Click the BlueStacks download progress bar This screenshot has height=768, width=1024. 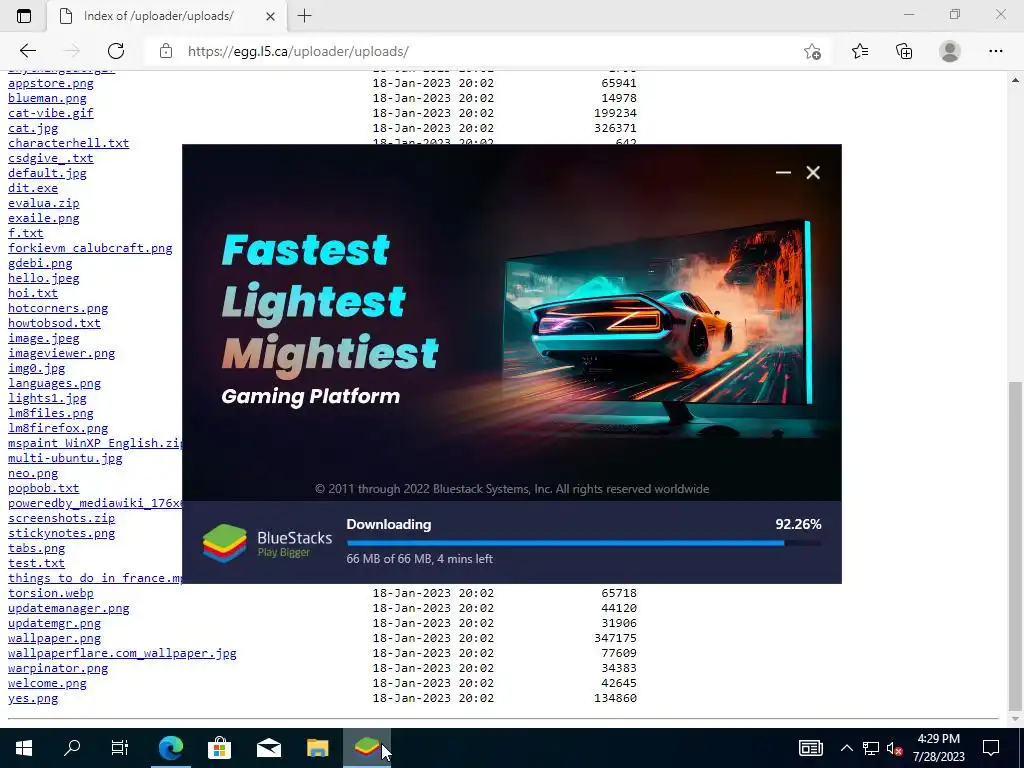584,543
